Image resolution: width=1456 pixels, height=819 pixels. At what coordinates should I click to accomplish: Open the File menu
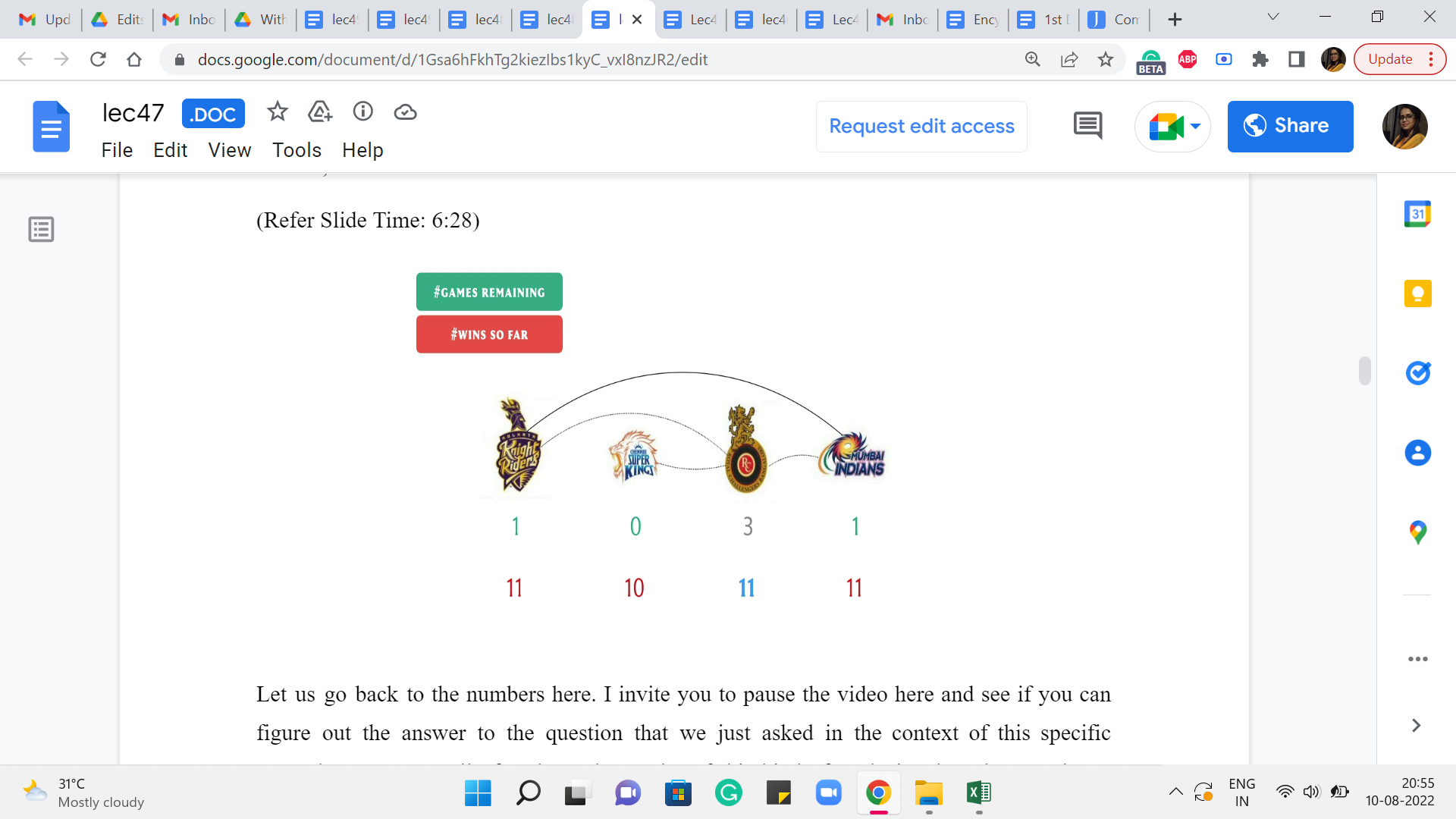point(117,150)
